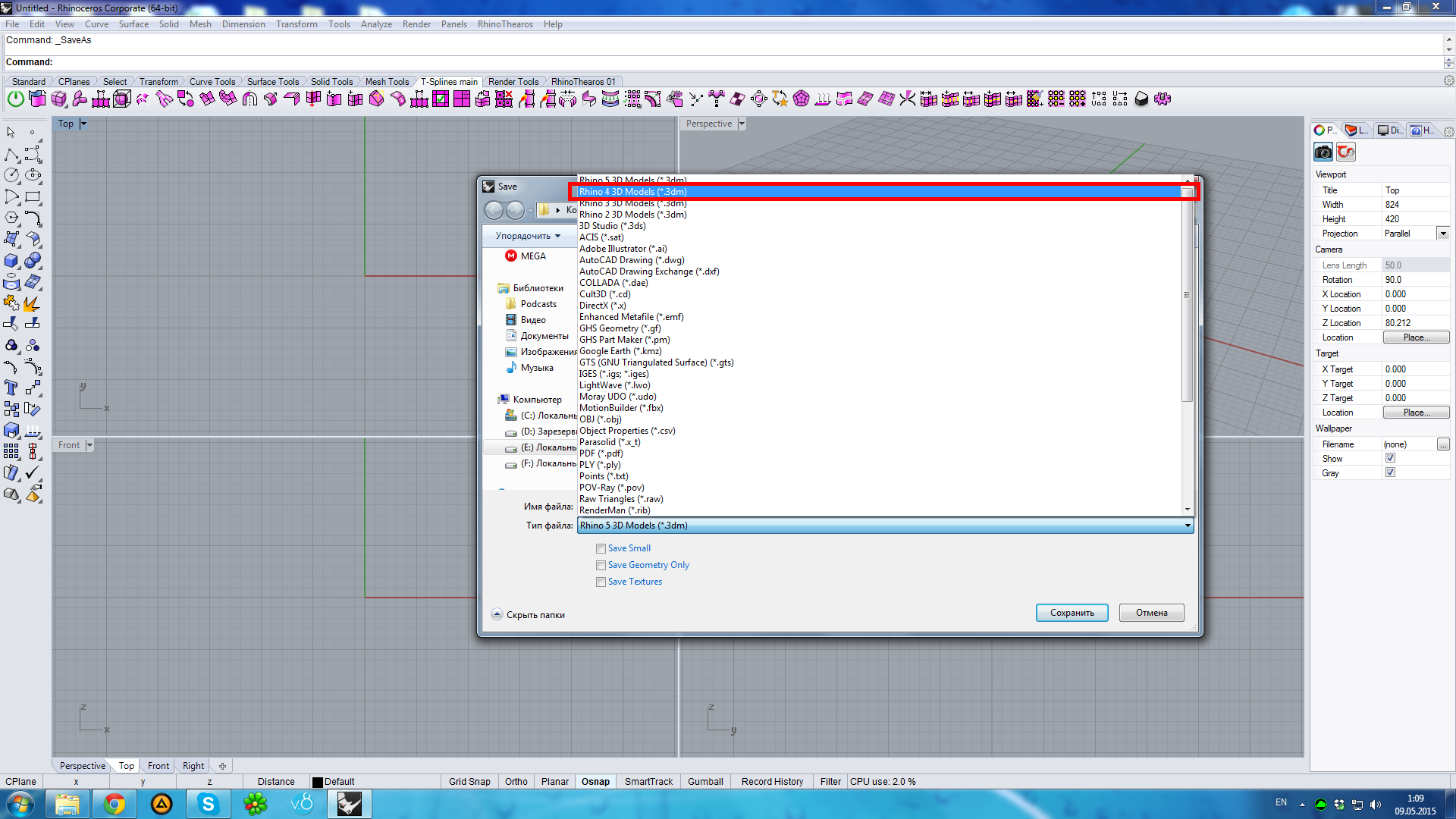The height and width of the screenshot is (819, 1456).
Task: Click the black-and-white sphere render icon
Action: tap(1141, 99)
